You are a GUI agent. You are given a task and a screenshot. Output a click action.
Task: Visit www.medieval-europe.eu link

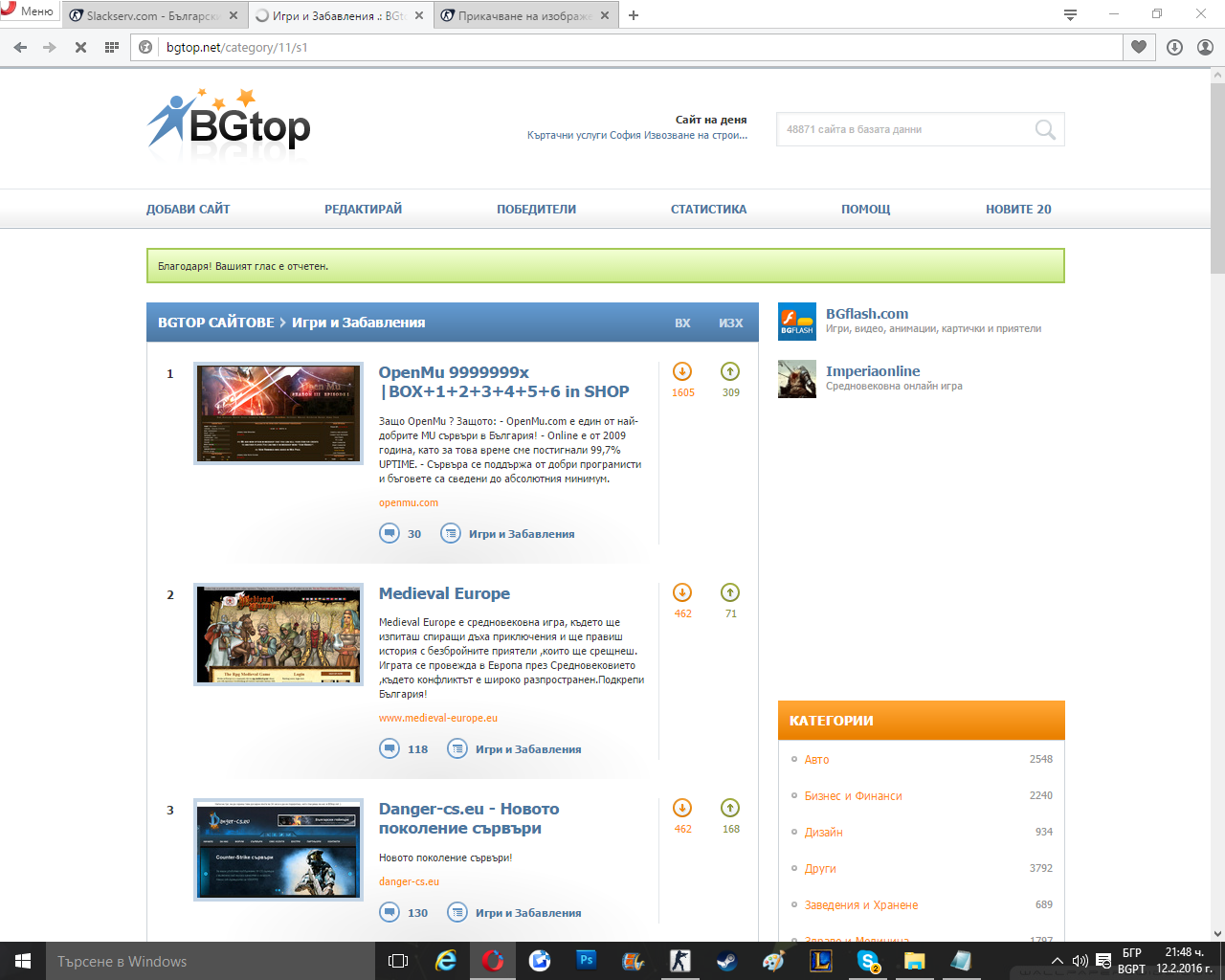438,718
